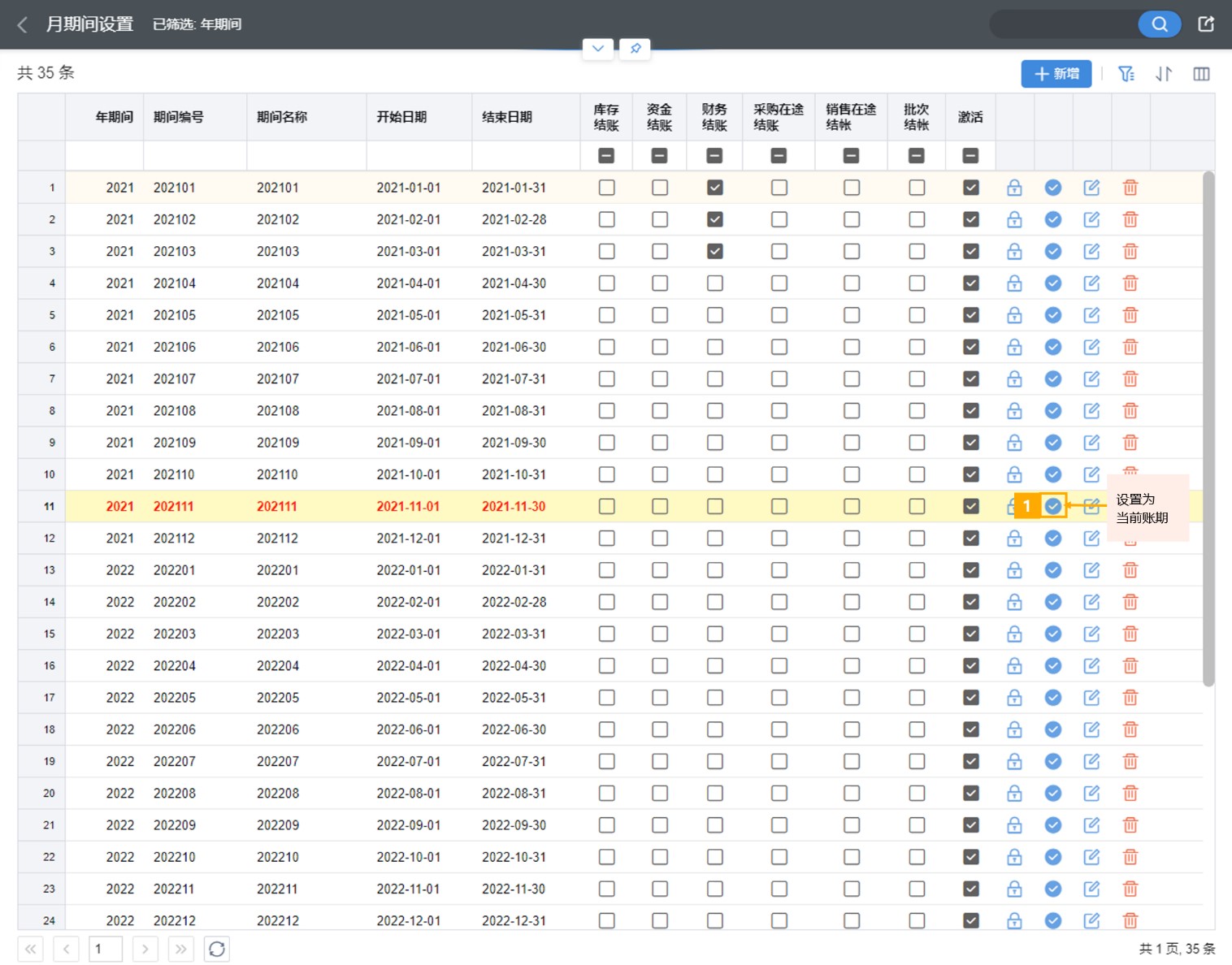The image size is (1232, 965).
Task: Uncheck 财务结账 for period 202101
Action: pyautogui.click(x=714, y=188)
